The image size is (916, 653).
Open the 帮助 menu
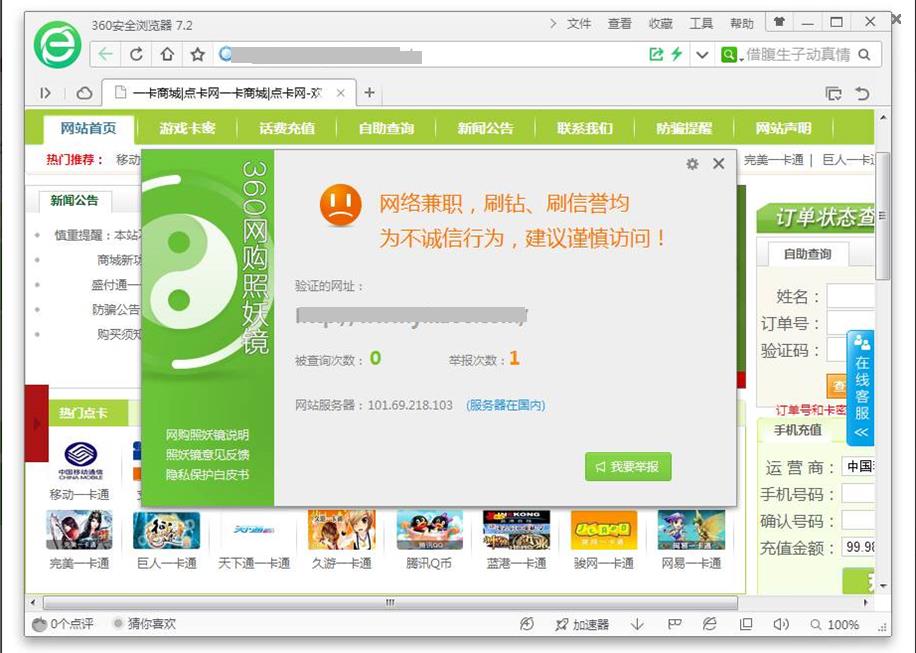click(742, 23)
